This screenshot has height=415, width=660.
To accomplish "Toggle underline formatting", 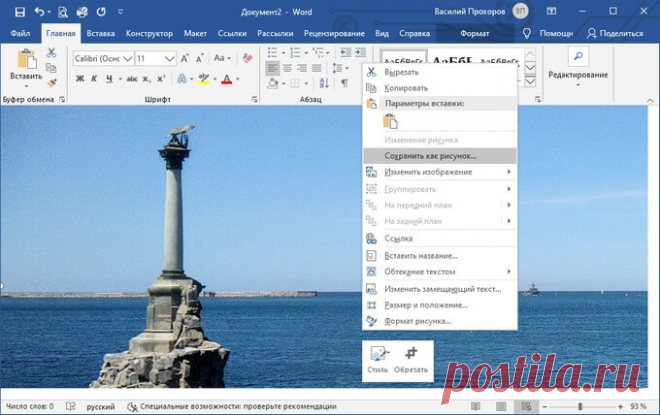I will (x=109, y=79).
